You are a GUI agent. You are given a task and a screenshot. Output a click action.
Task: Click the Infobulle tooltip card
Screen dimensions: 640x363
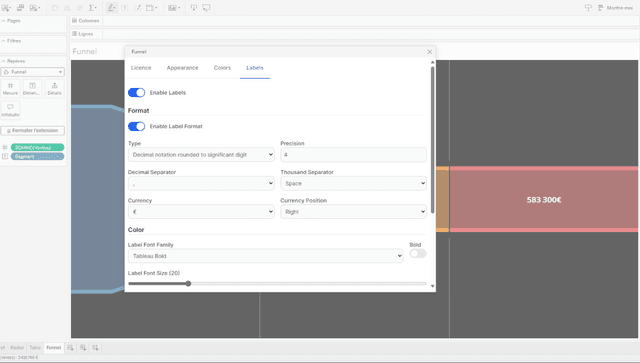(x=10, y=110)
